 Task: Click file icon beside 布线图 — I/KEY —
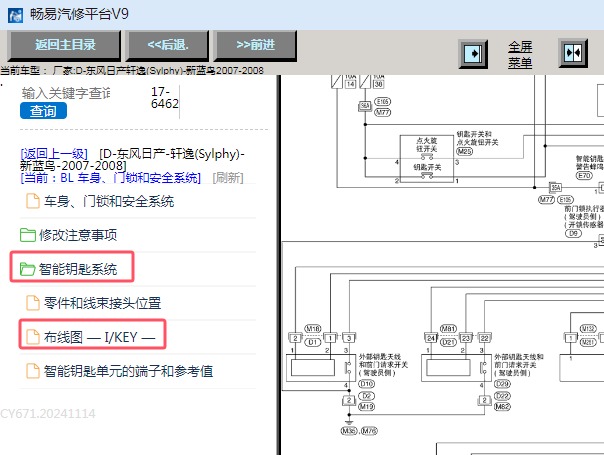click(x=33, y=337)
